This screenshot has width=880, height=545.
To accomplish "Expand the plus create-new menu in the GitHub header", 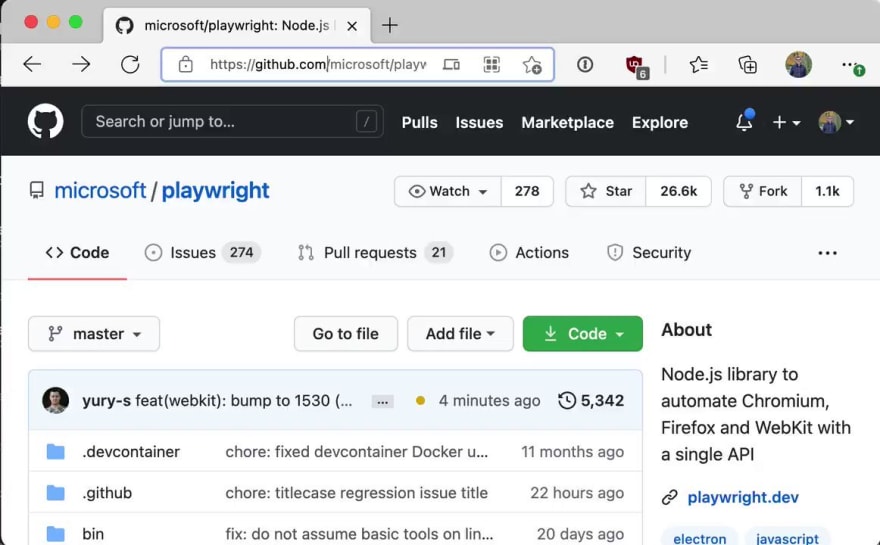I will tap(786, 122).
